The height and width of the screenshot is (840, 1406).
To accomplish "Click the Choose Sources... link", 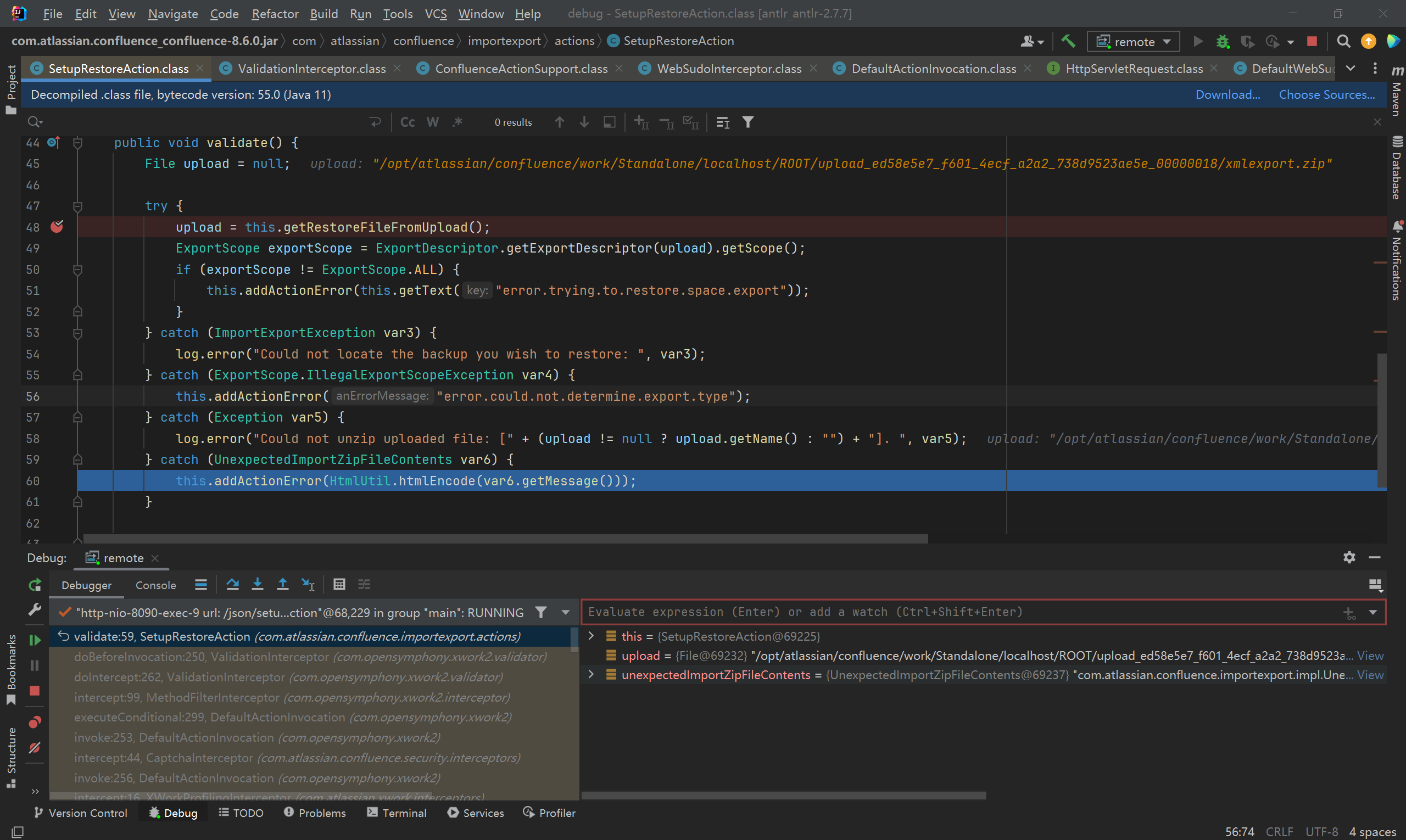I will pos(1326,94).
